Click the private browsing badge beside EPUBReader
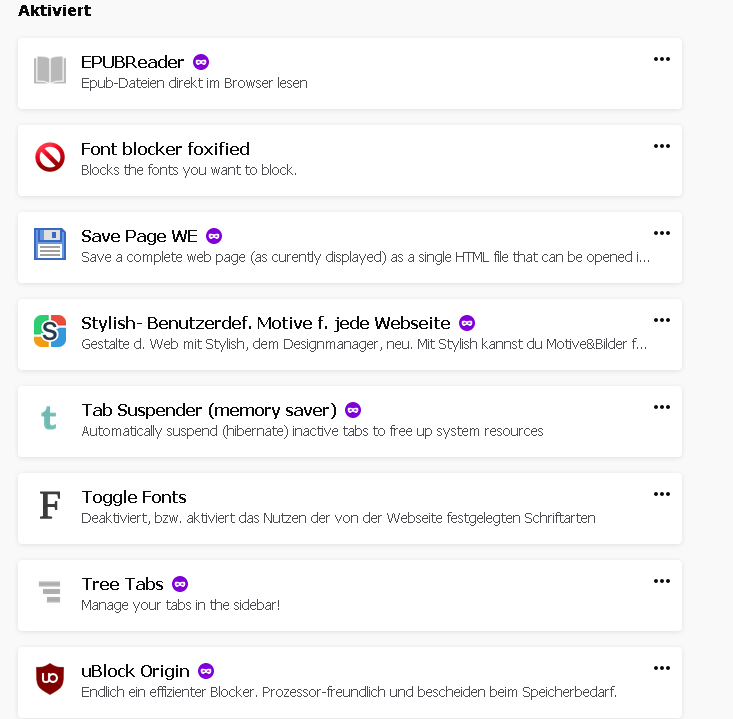This screenshot has height=719, width=733. point(201,62)
